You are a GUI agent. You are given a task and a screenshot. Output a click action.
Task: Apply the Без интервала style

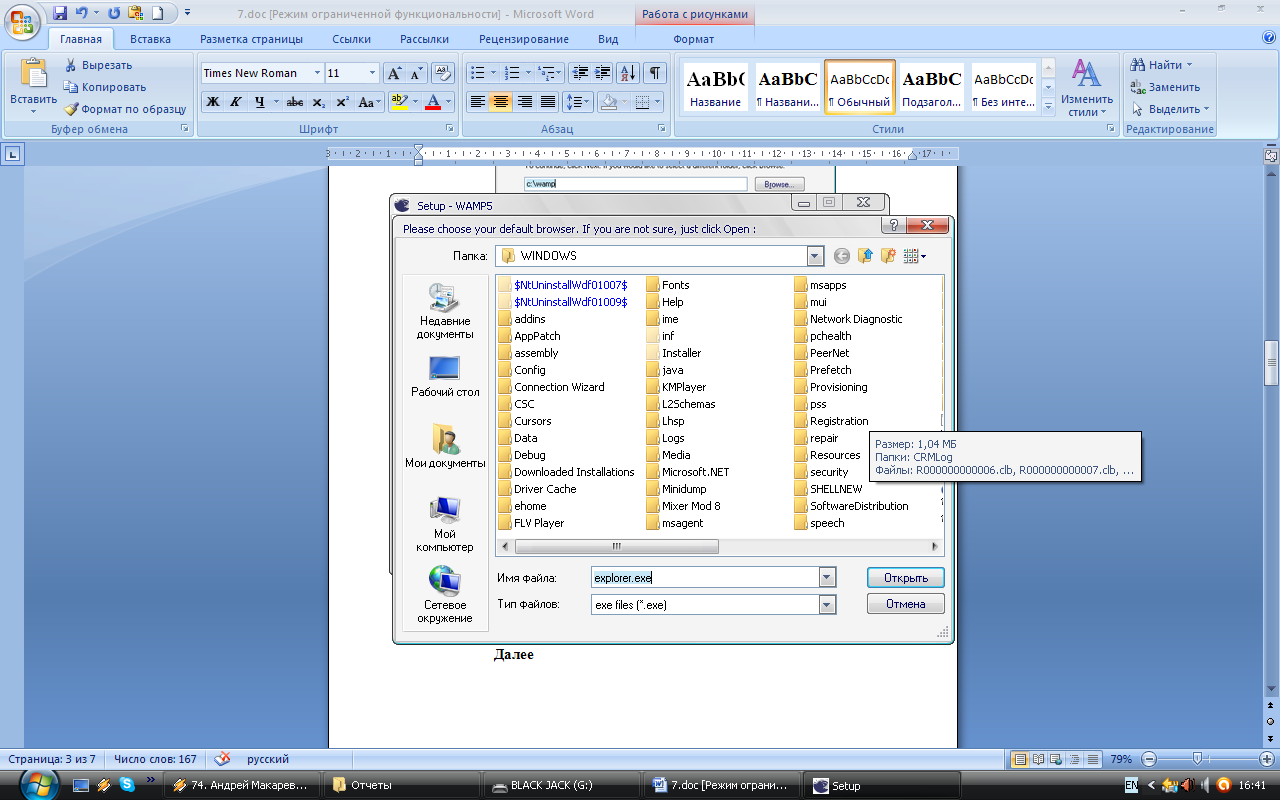(x=1004, y=87)
